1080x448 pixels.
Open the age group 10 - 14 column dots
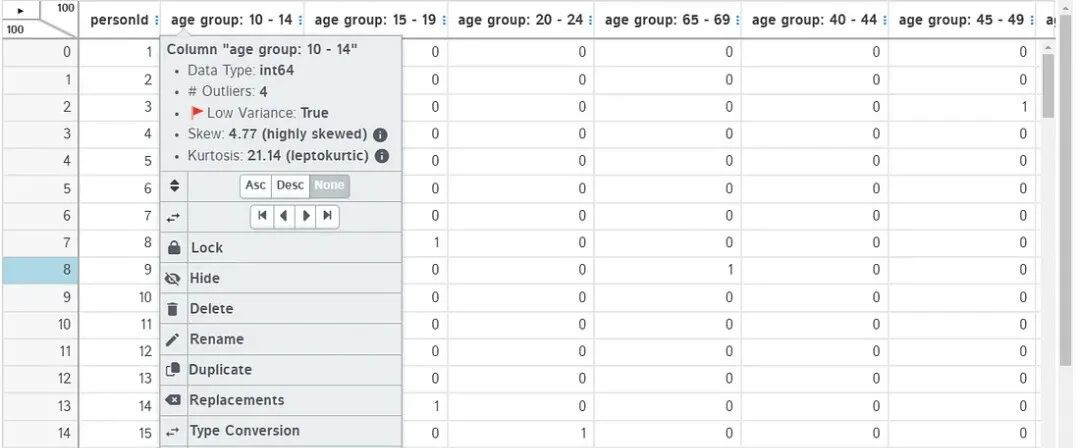(x=300, y=20)
